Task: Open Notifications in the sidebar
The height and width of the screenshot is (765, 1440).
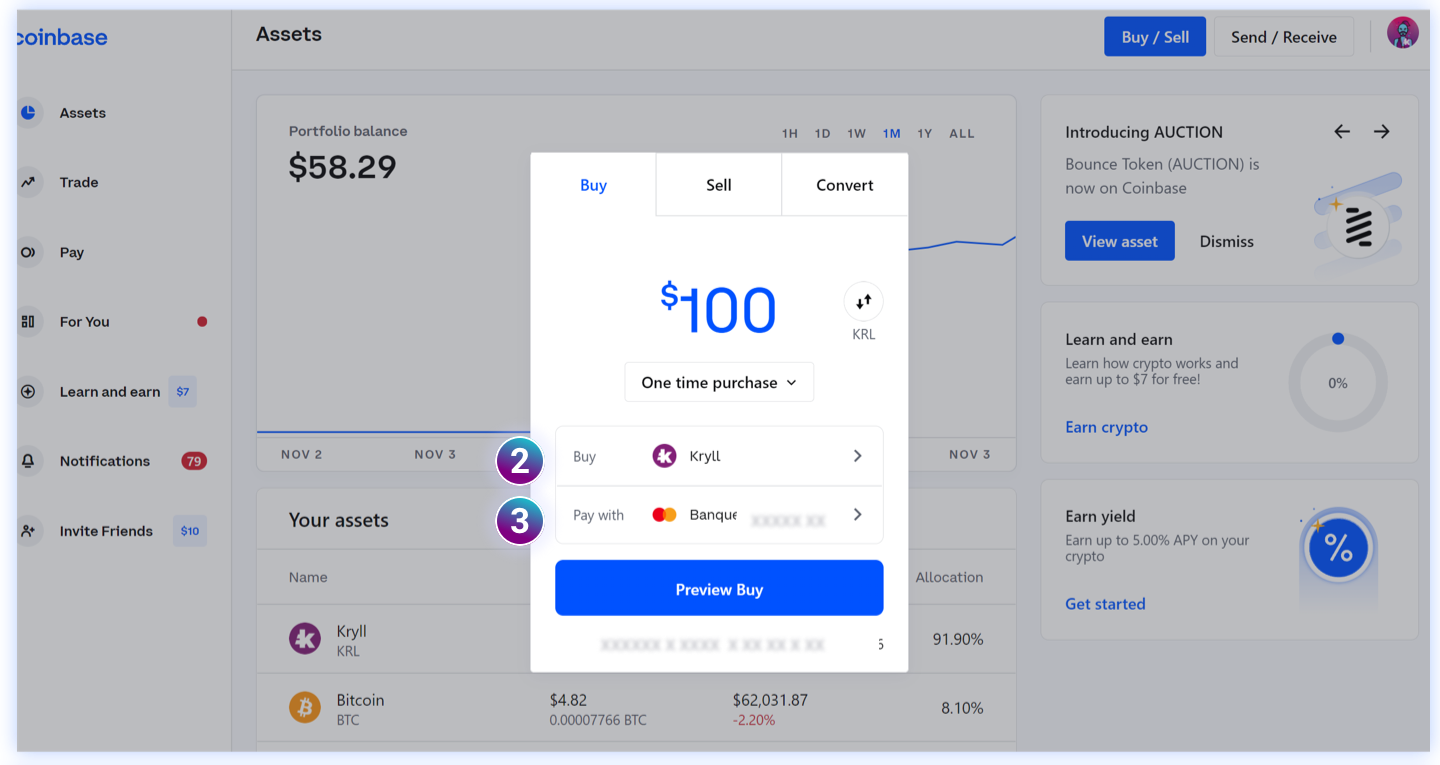Action: [105, 461]
